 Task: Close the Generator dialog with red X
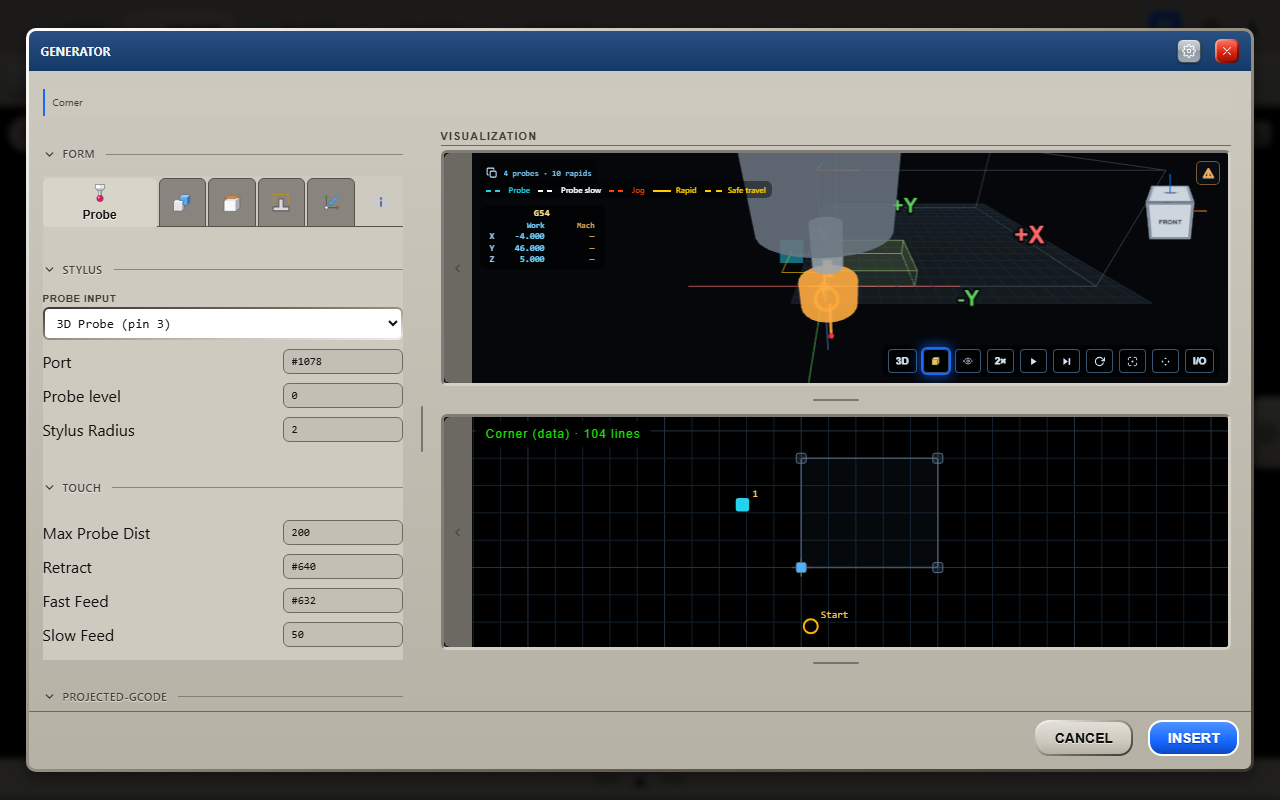(x=1227, y=51)
